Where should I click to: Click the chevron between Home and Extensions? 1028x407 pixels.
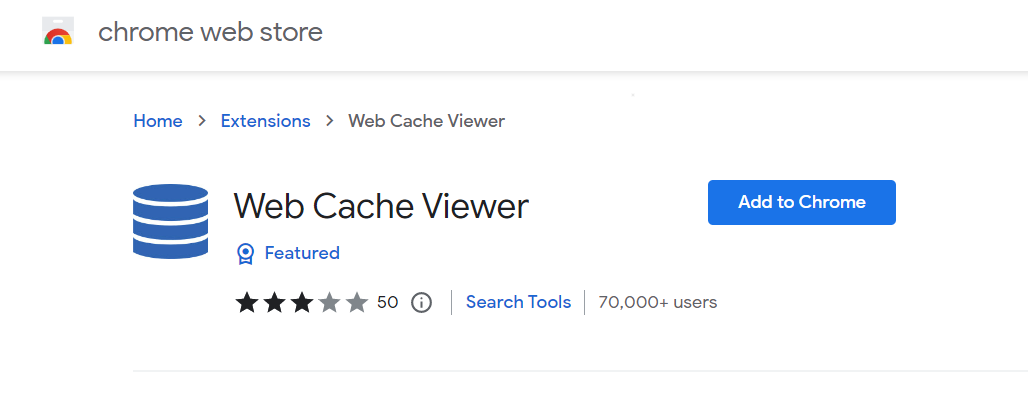[x=202, y=121]
